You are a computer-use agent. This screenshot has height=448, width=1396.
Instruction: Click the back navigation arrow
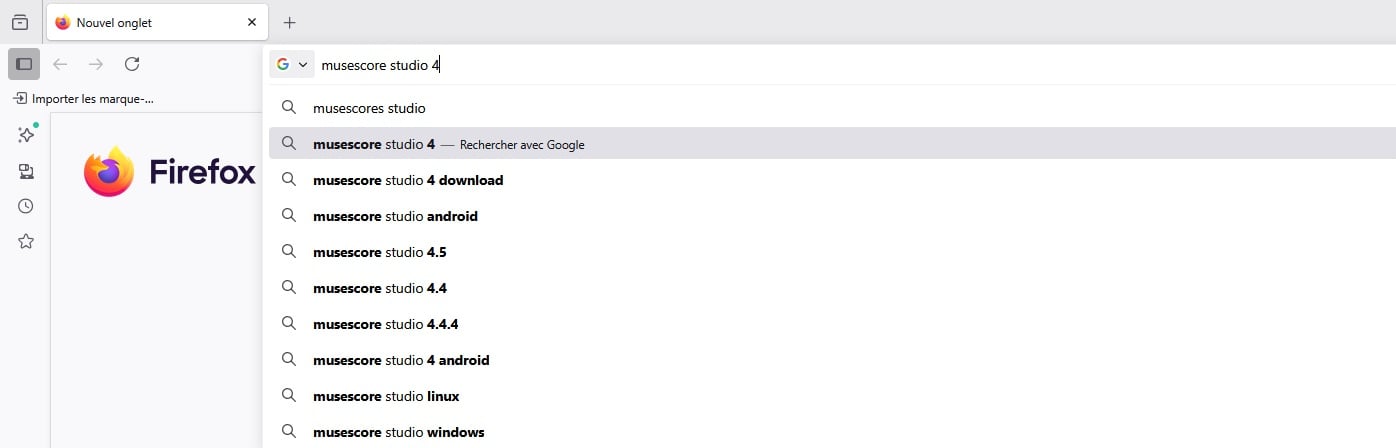pos(60,64)
